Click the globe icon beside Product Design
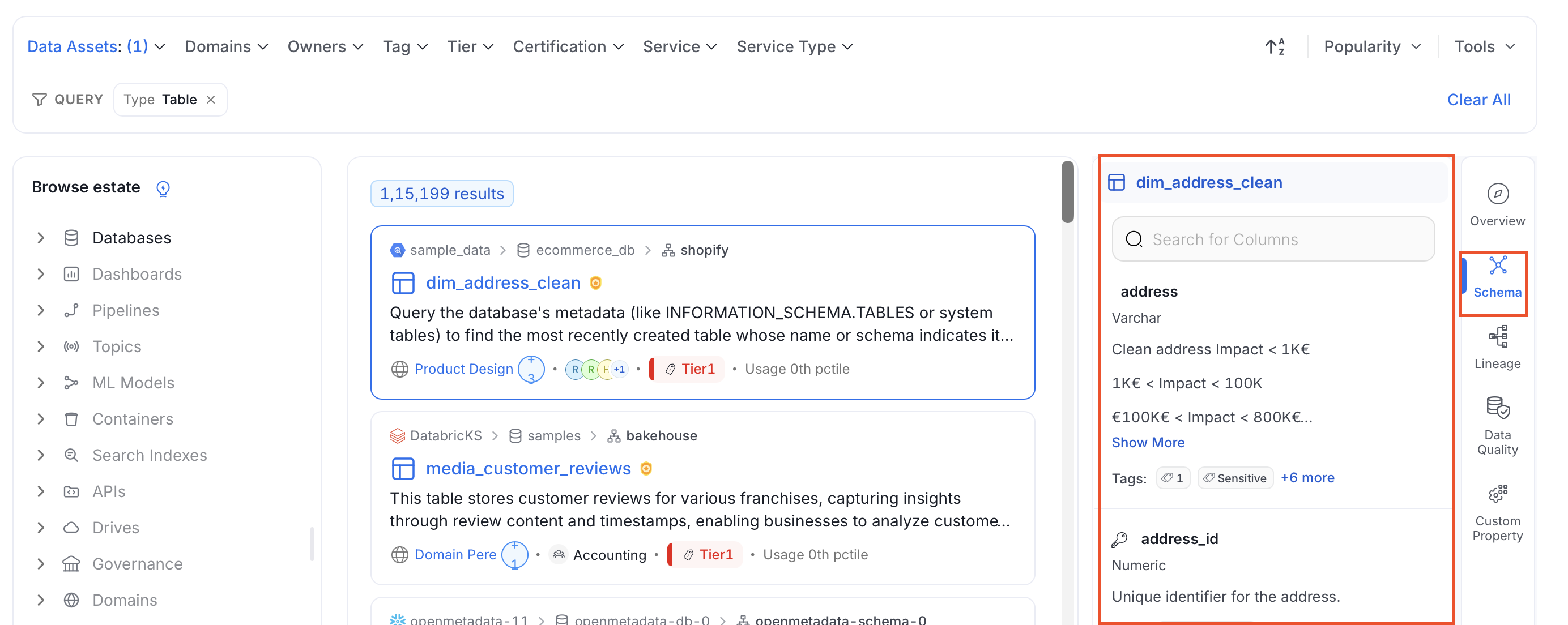Image resolution: width=1568 pixels, height=625 pixels. [x=399, y=369]
